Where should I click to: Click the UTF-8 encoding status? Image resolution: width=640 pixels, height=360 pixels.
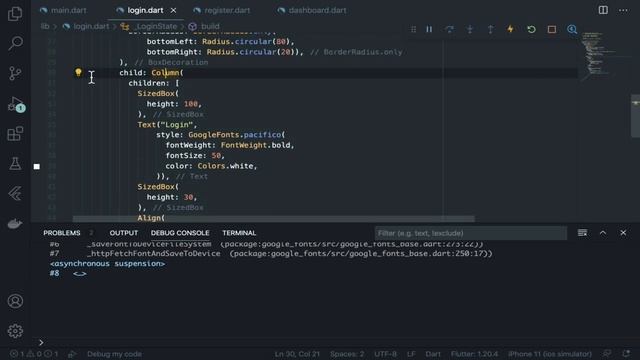(x=385, y=354)
